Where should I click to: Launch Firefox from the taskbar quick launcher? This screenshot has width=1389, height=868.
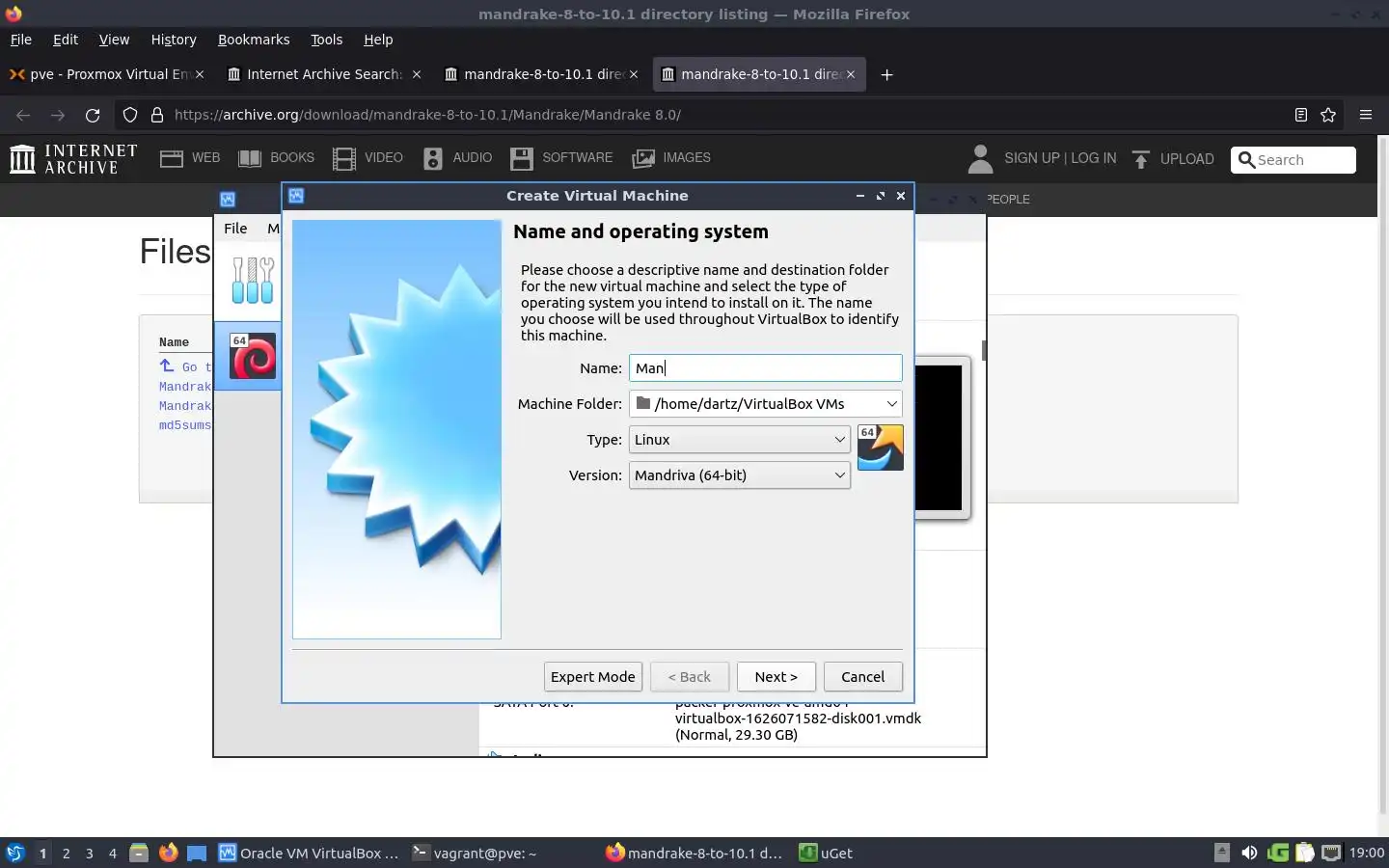tap(168, 853)
